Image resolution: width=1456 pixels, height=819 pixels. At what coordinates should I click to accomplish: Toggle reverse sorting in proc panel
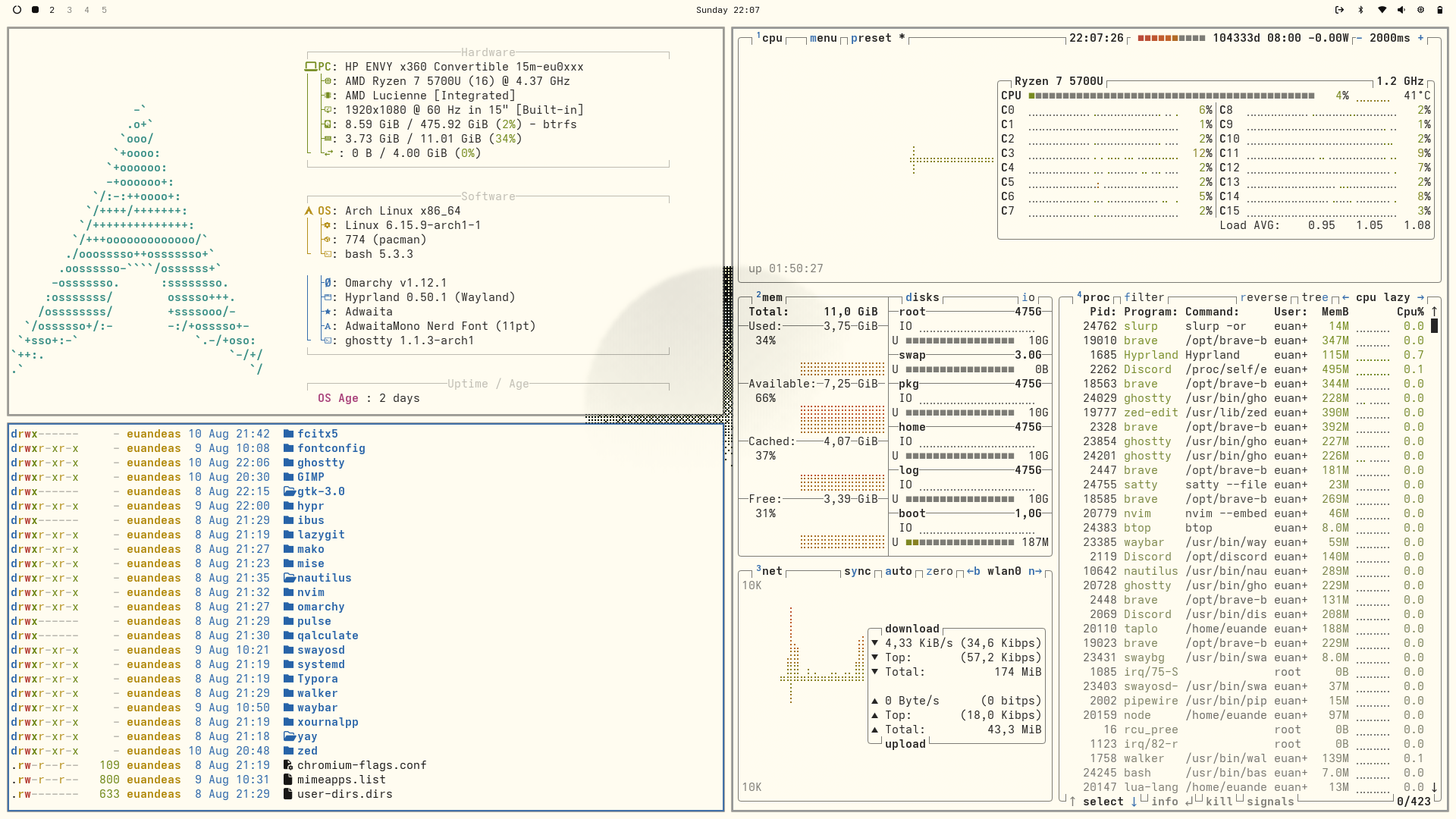tap(1263, 297)
